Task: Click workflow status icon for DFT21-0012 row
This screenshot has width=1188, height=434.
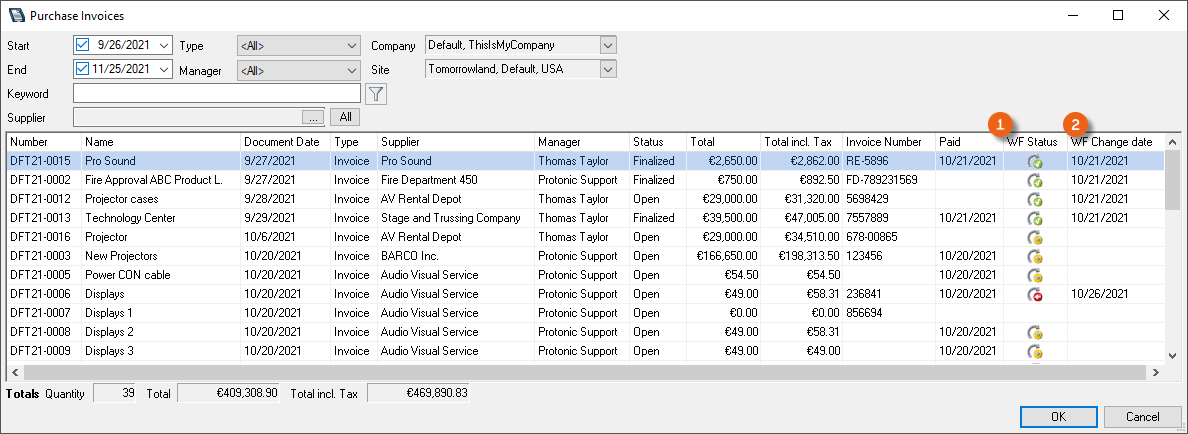Action: tap(1035, 200)
